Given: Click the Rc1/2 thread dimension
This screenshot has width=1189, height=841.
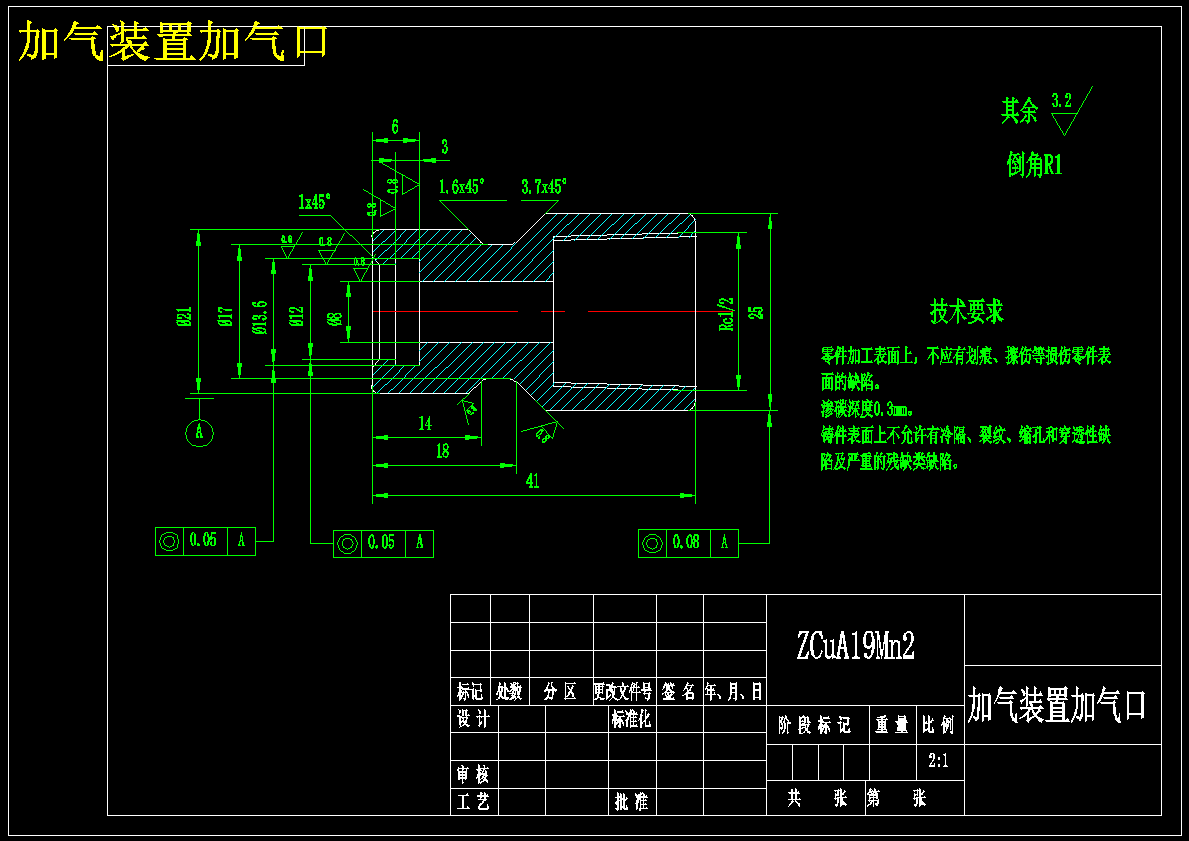Looking at the screenshot, I should point(726,314).
